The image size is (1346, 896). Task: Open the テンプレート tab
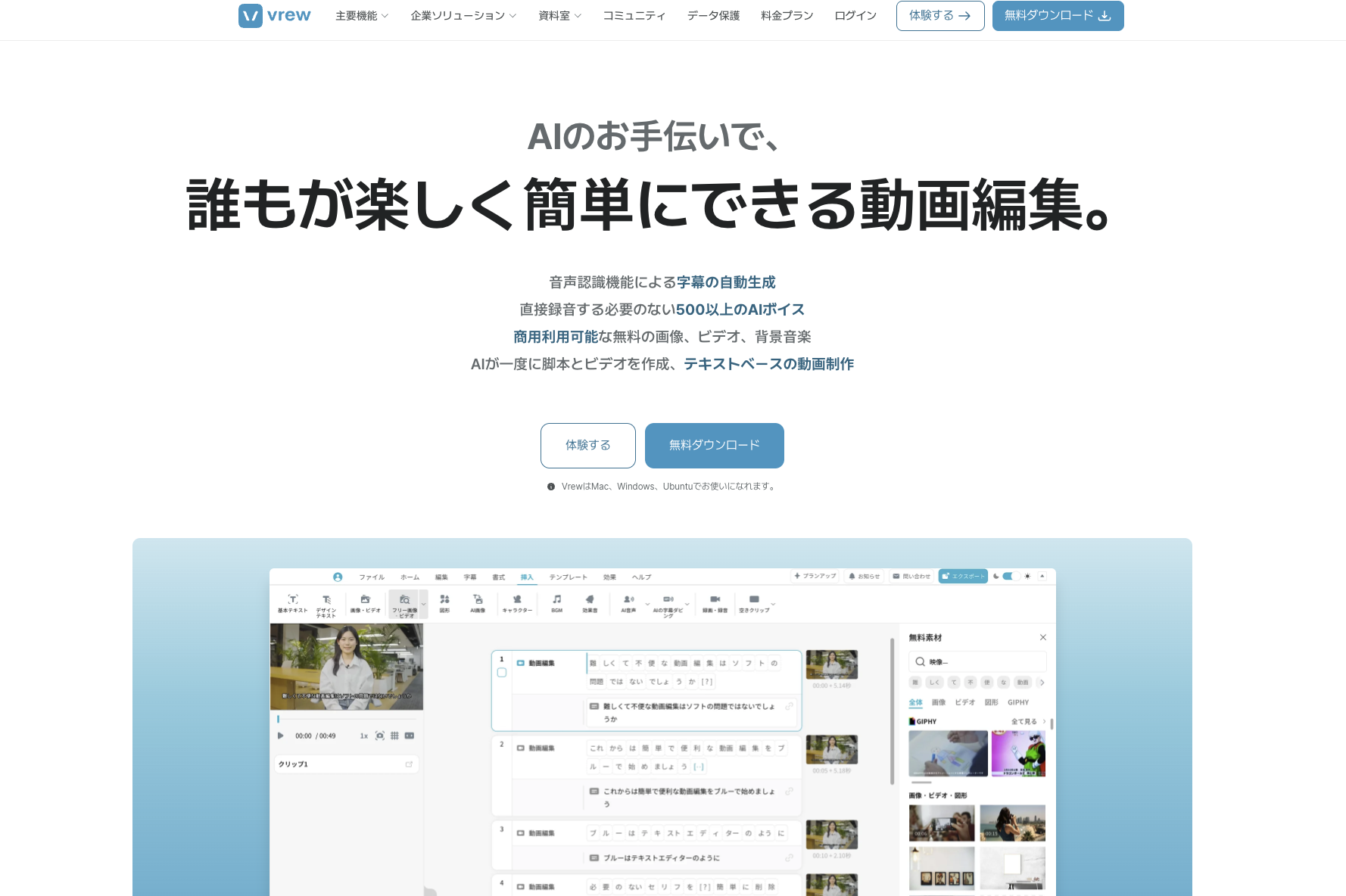click(569, 577)
